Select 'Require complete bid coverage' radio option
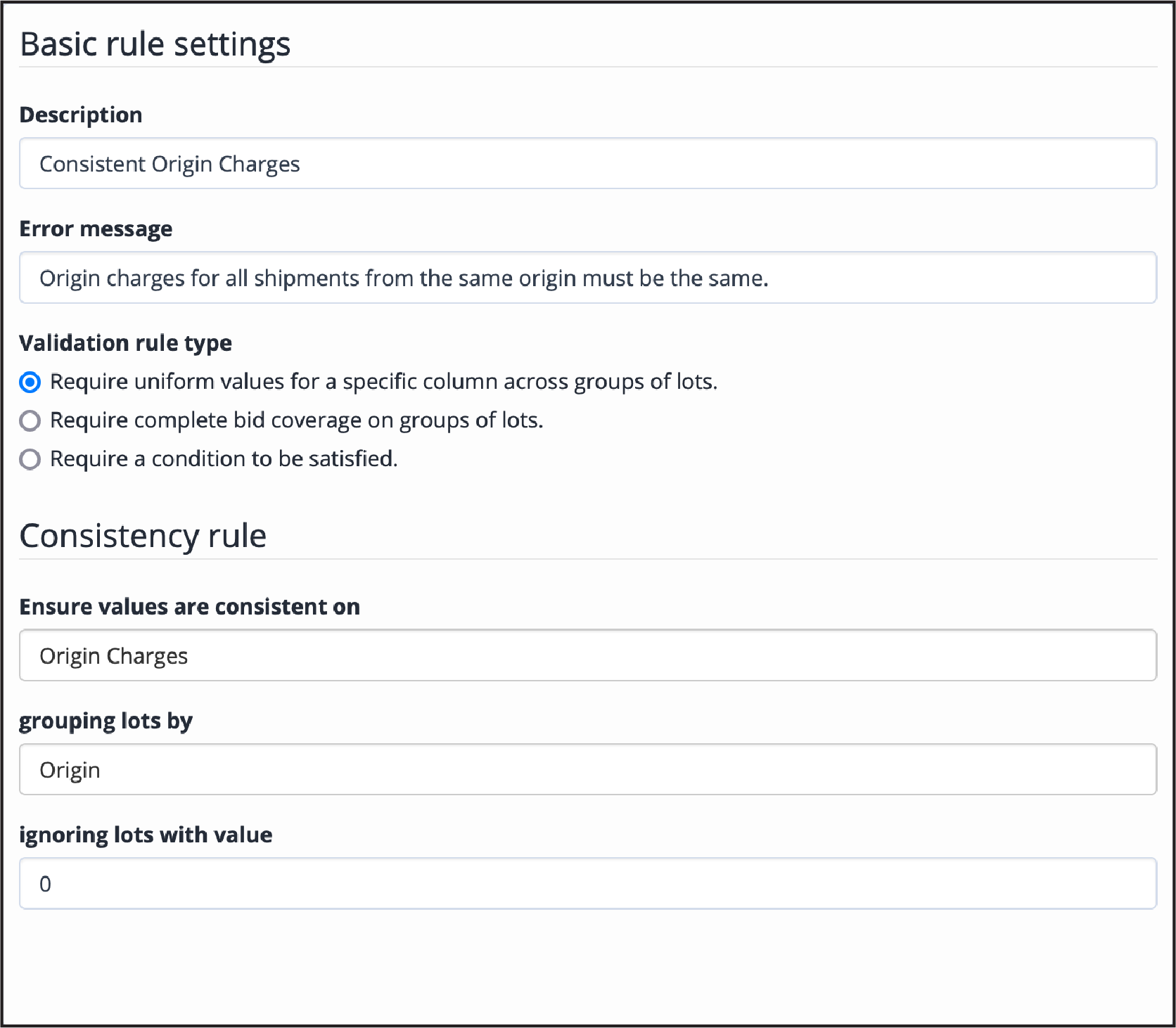The height and width of the screenshot is (1028, 1176). tap(30, 421)
